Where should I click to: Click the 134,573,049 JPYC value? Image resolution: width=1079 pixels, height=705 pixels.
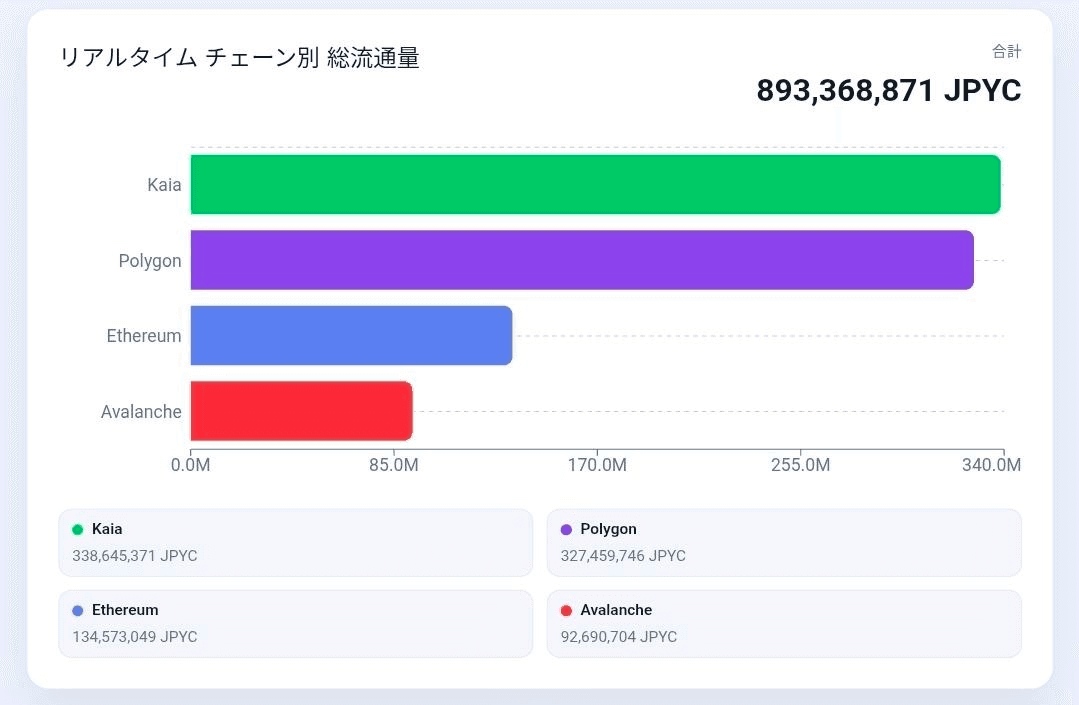(135, 637)
